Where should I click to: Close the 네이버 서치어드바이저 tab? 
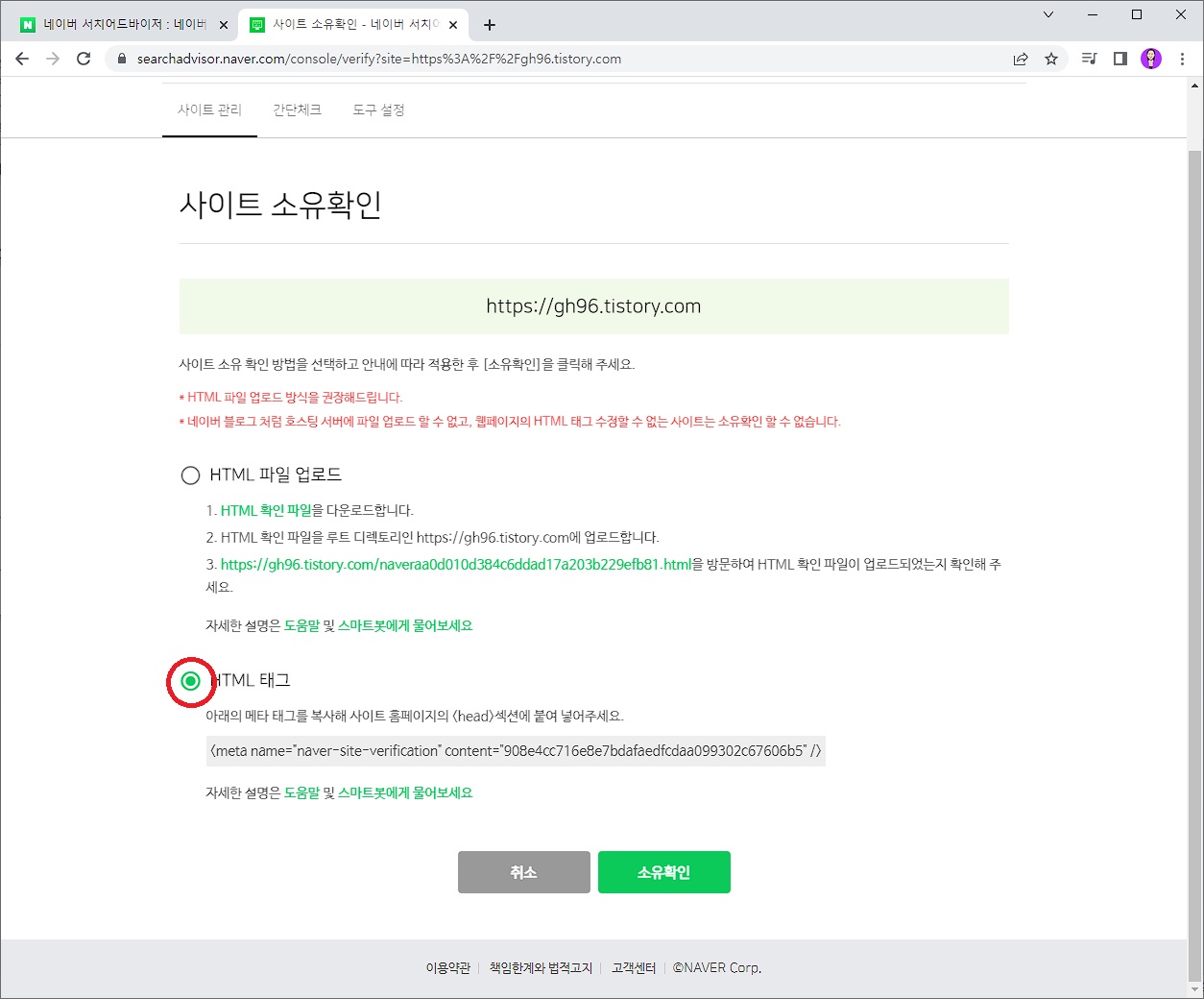[224, 25]
